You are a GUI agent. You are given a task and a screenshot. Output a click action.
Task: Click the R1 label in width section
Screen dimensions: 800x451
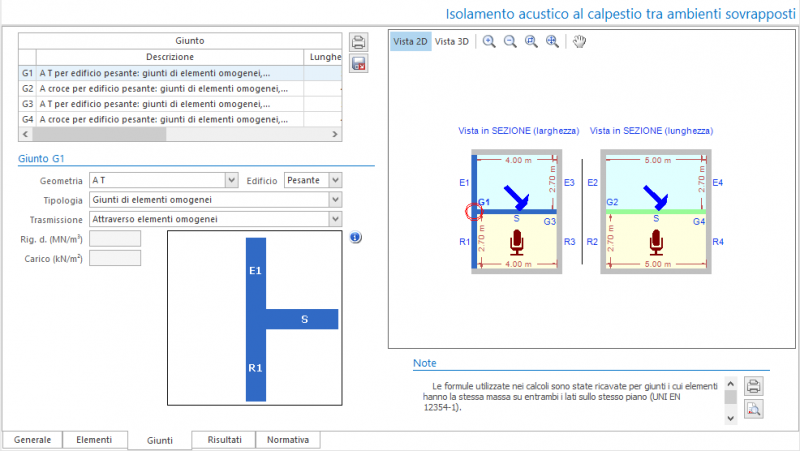(464, 242)
